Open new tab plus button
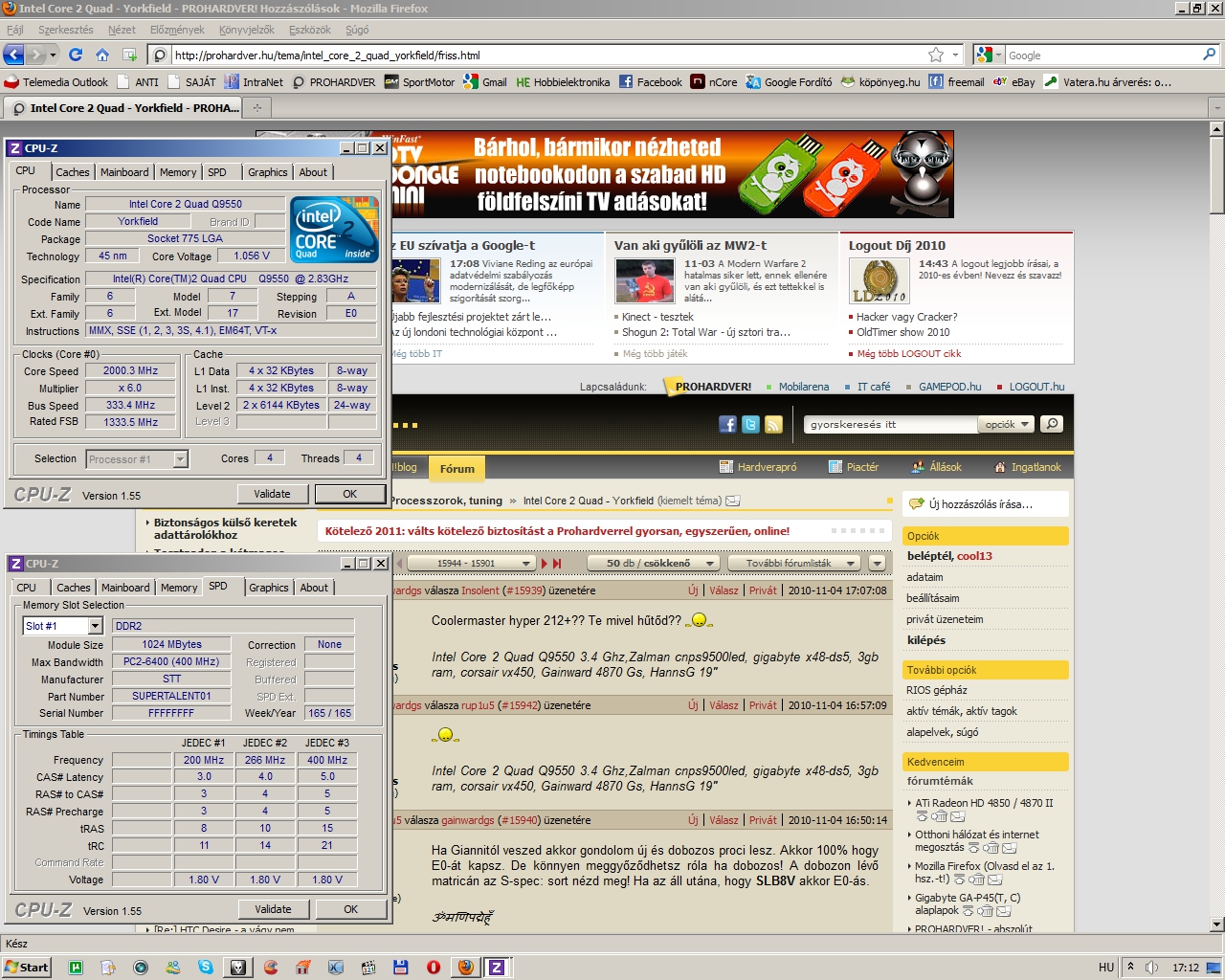Screen dimensions: 1225x980 coord(256,108)
